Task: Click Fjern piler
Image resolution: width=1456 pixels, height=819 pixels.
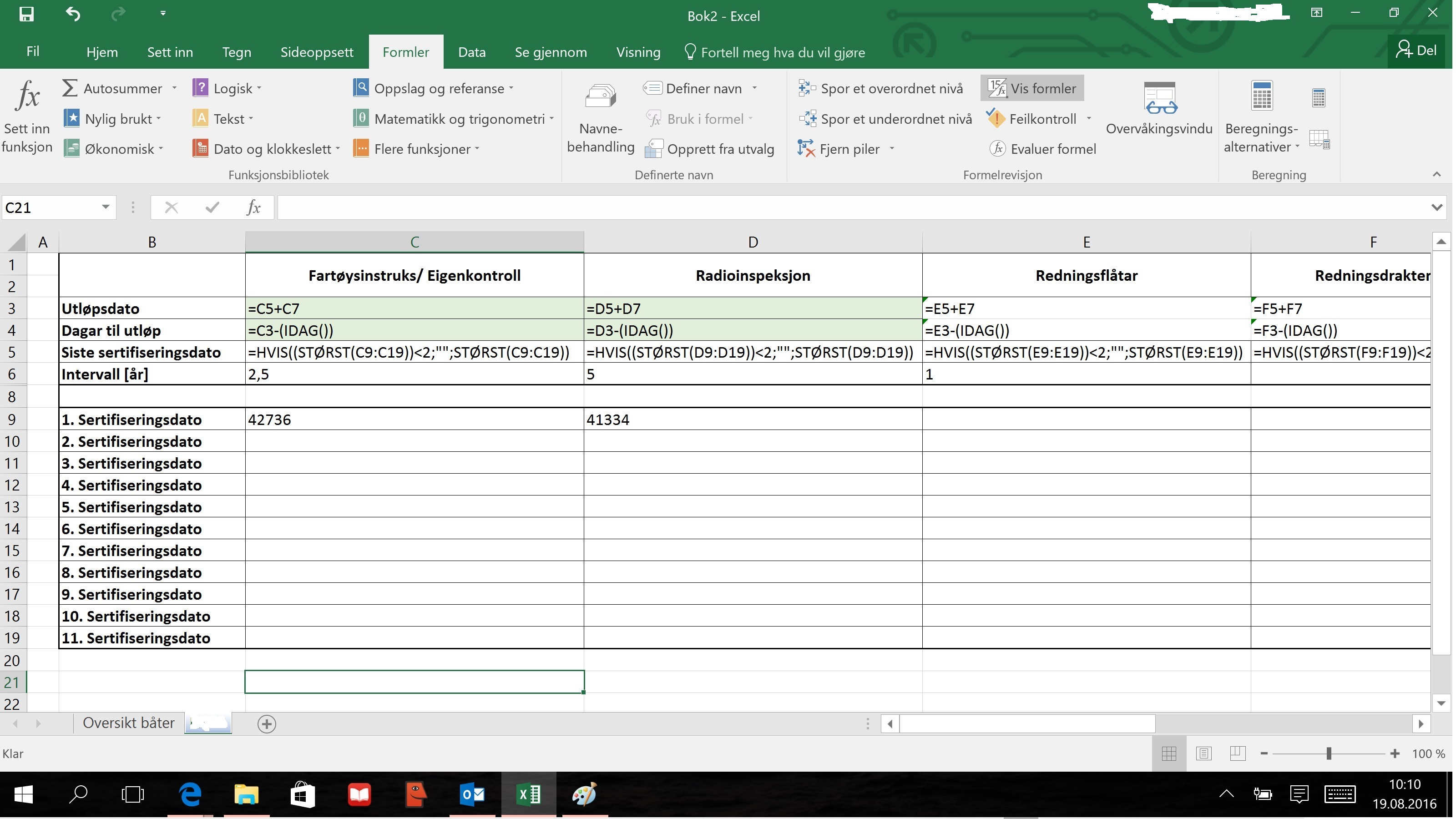Action: pos(839,149)
